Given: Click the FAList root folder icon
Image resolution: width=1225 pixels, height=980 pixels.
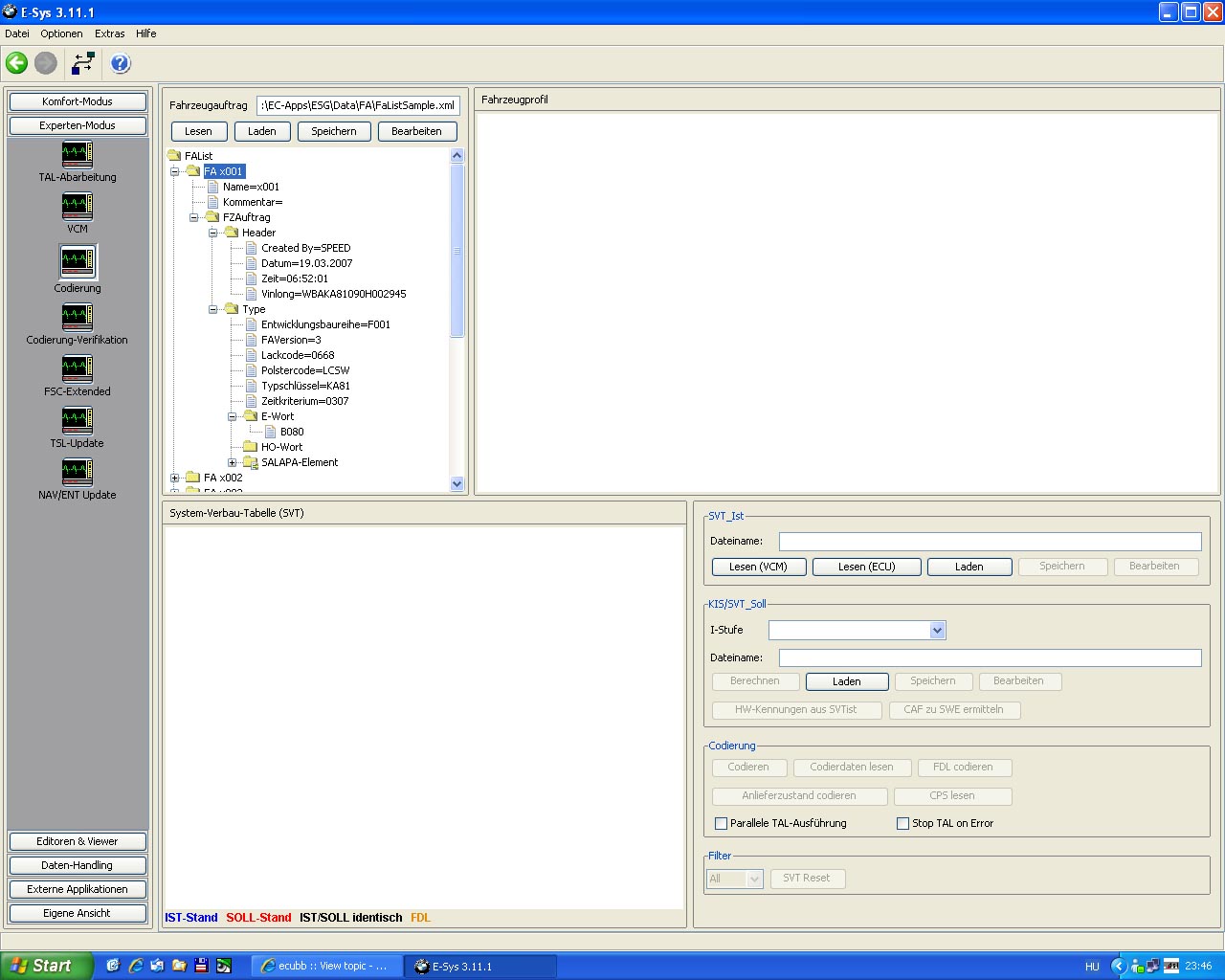Looking at the screenshot, I should [x=174, y=156].
